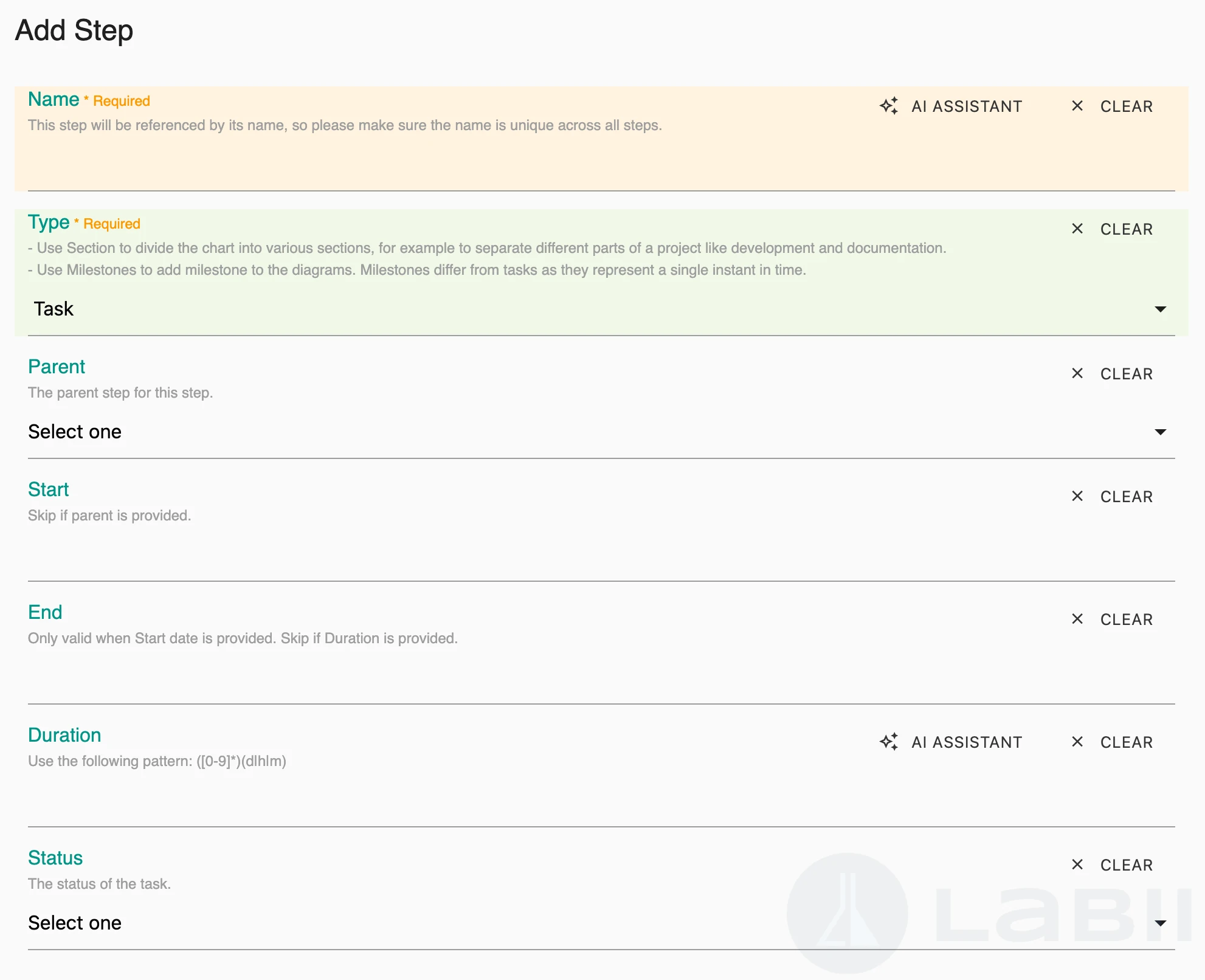Click the X icon in Parent row
The image size is (1205, 980).
tap(1077, 373)
